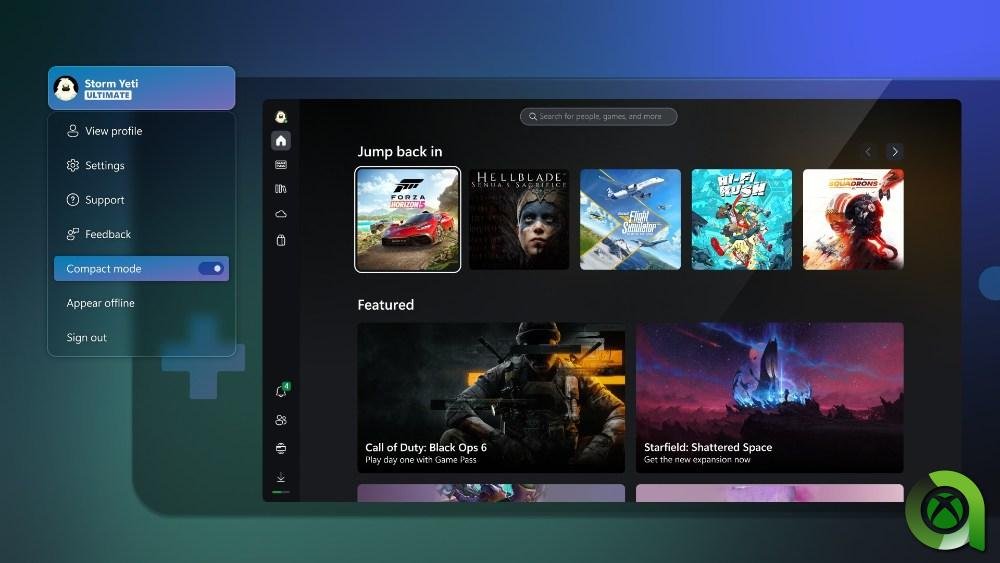This screenshot has height=563, width=1000.
Task: Toggle the Compact mode switch off
Action: coord(210,269)
